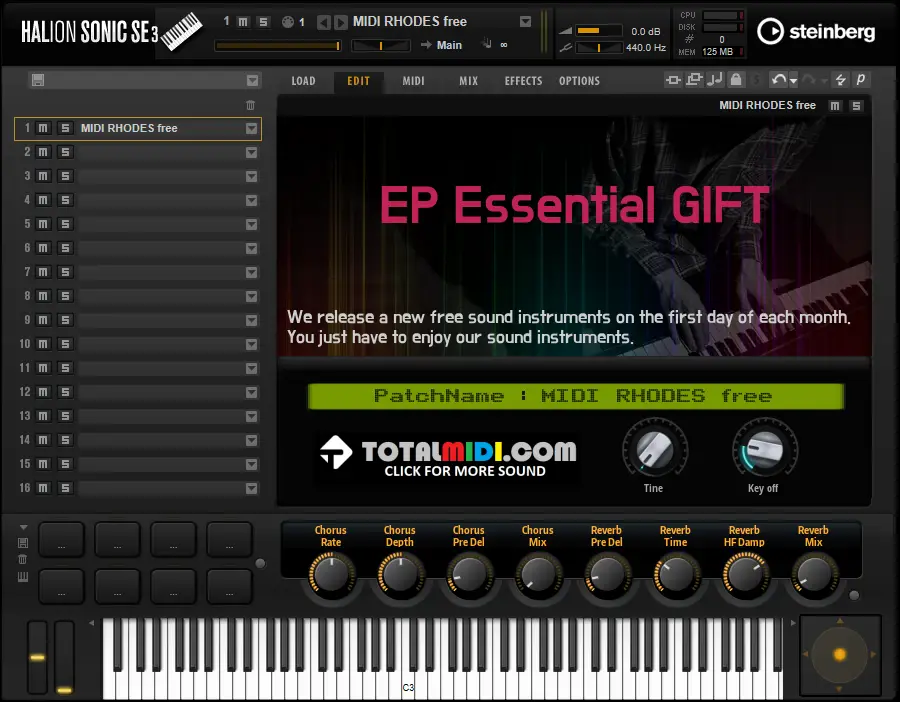Click the Reverb Mix knob
Viewport: 900px width, 702px height.
coord(814,573)
